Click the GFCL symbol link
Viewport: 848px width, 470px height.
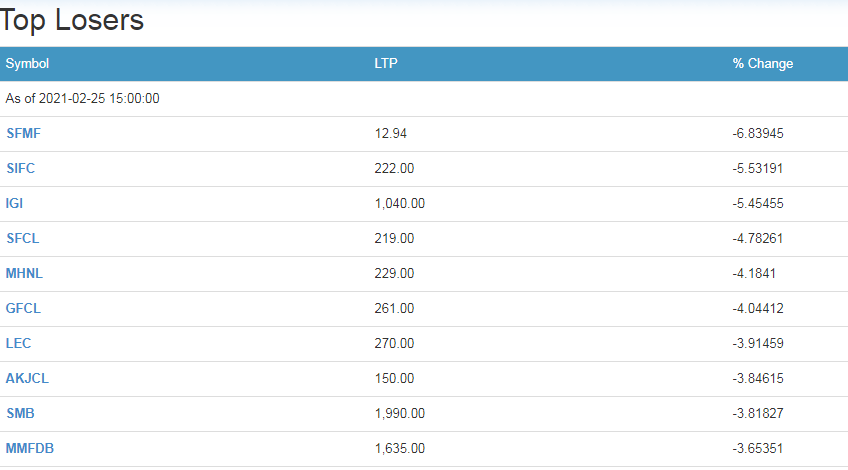[23, 308]
